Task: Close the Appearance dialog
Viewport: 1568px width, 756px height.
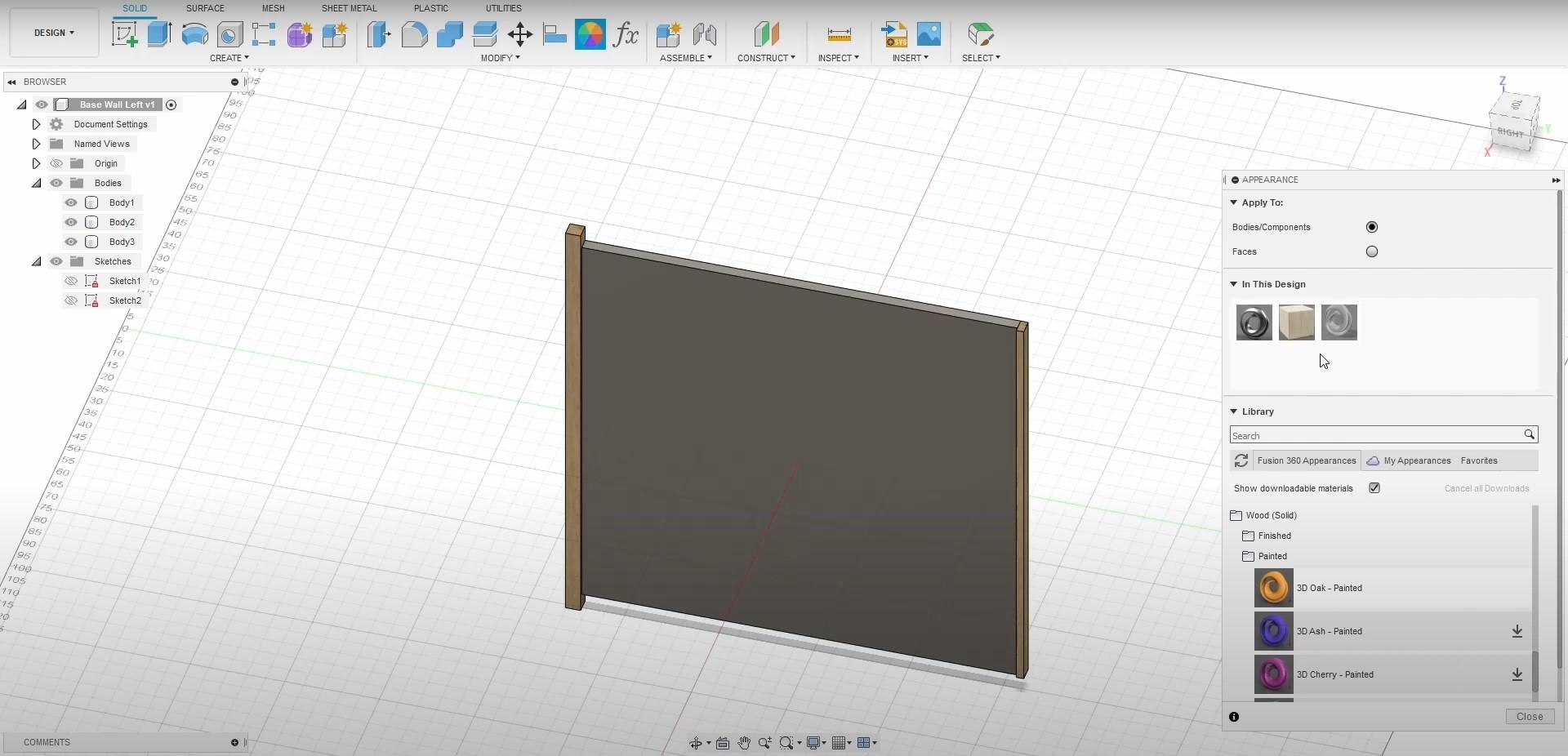Action: click(x=1530, y=717)
